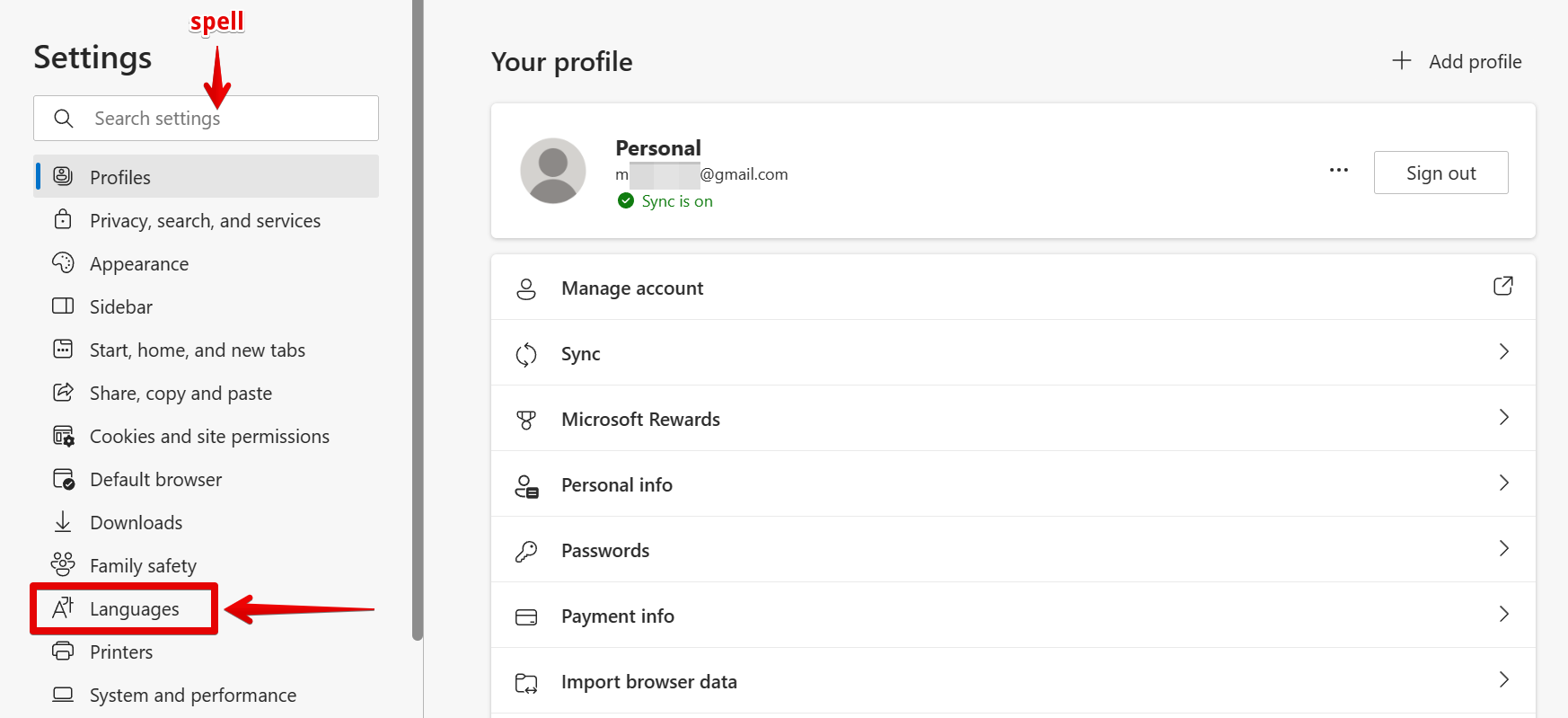Open the three-dot profile options menu
Image resolution: width=1568 pixels, height=718 pixels.
click(1338, 171)
